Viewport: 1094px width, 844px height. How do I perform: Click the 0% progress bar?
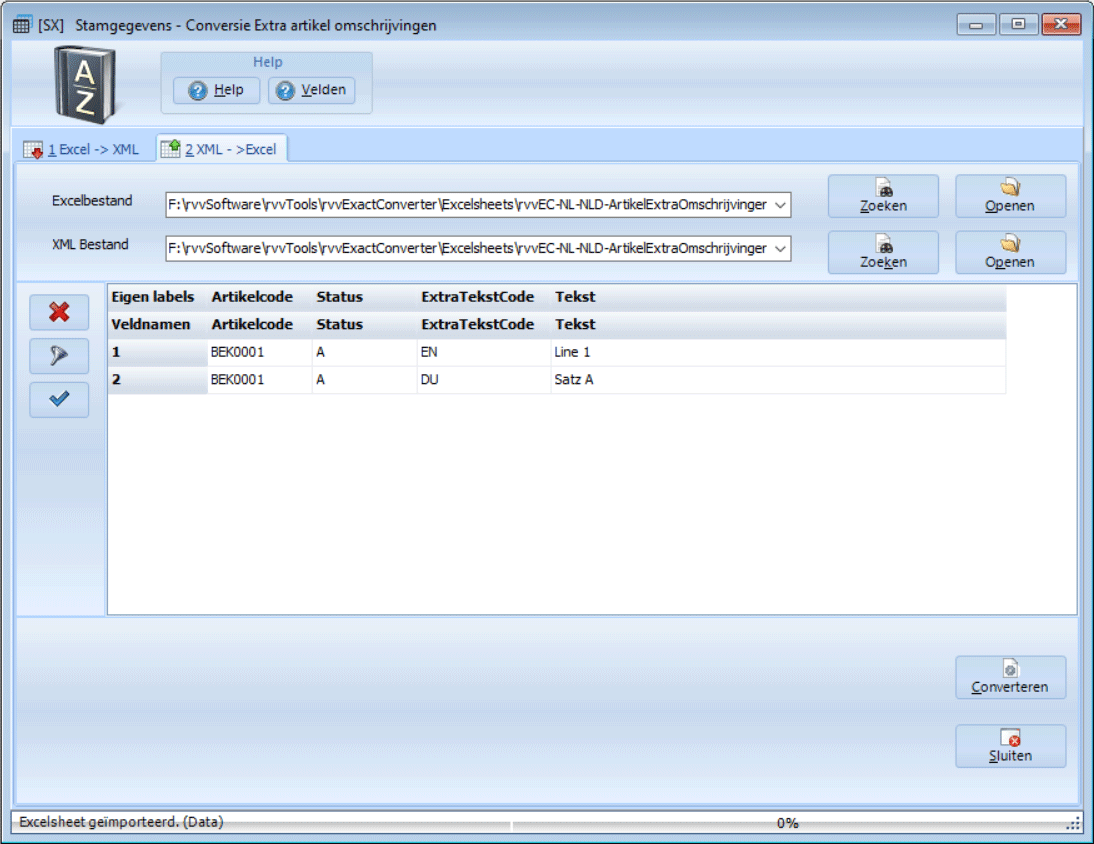pyautogui.click(x=788, y=823)
